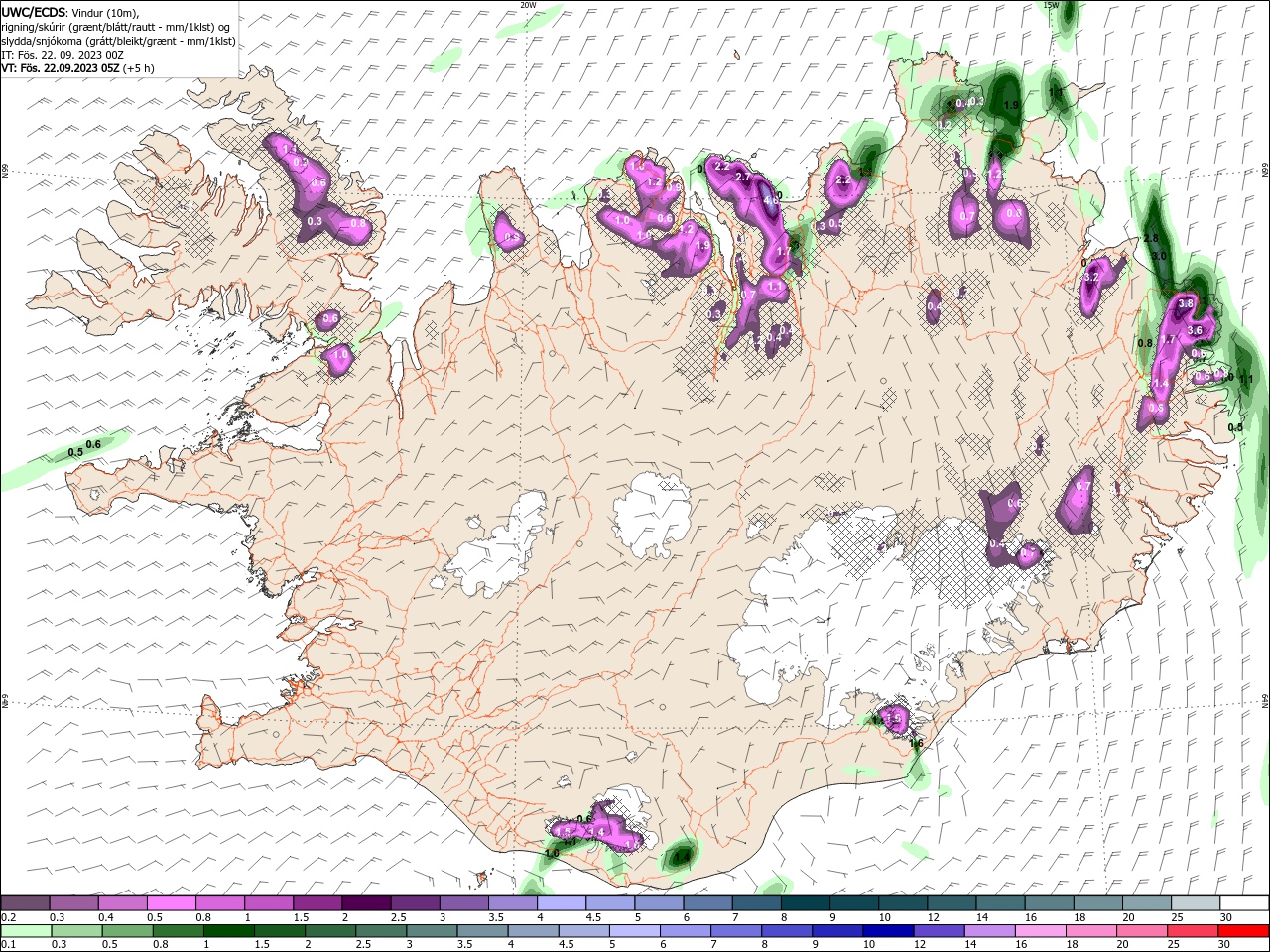Select the light gray 25 snow legend swatch

point(1195,903)
